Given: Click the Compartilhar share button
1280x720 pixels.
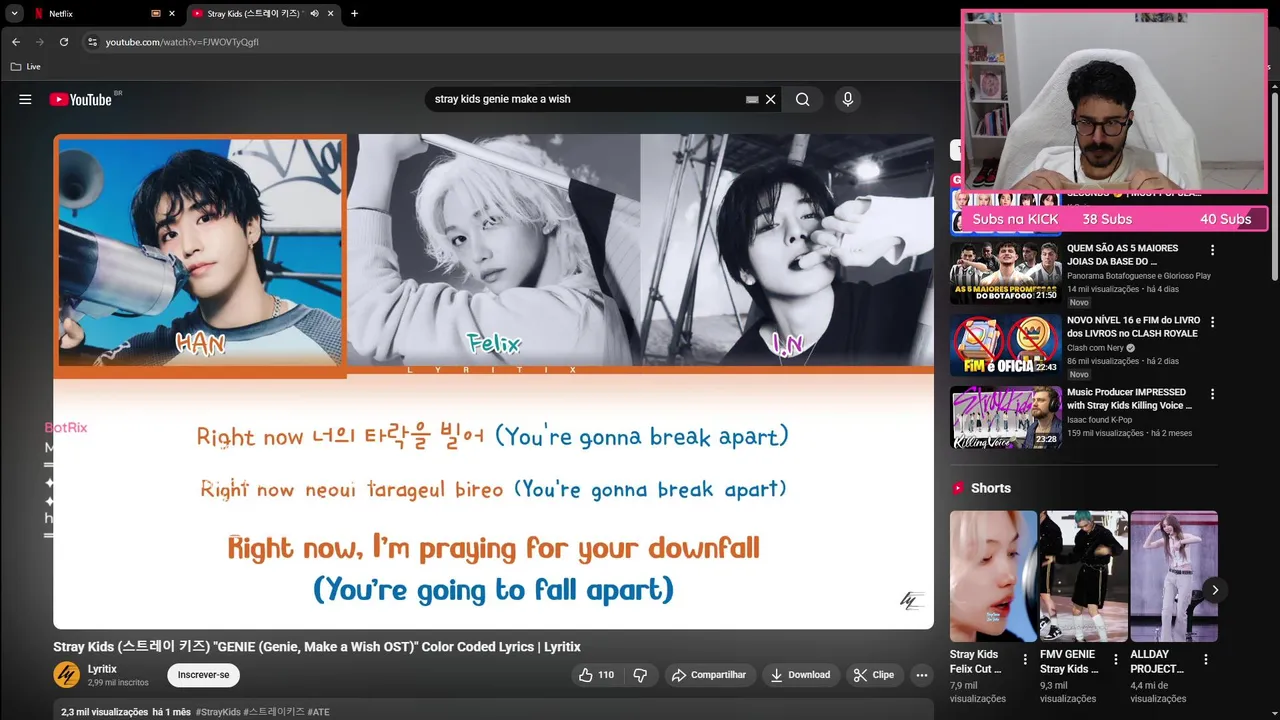Looking at the screenshot, I should point(709,675).
